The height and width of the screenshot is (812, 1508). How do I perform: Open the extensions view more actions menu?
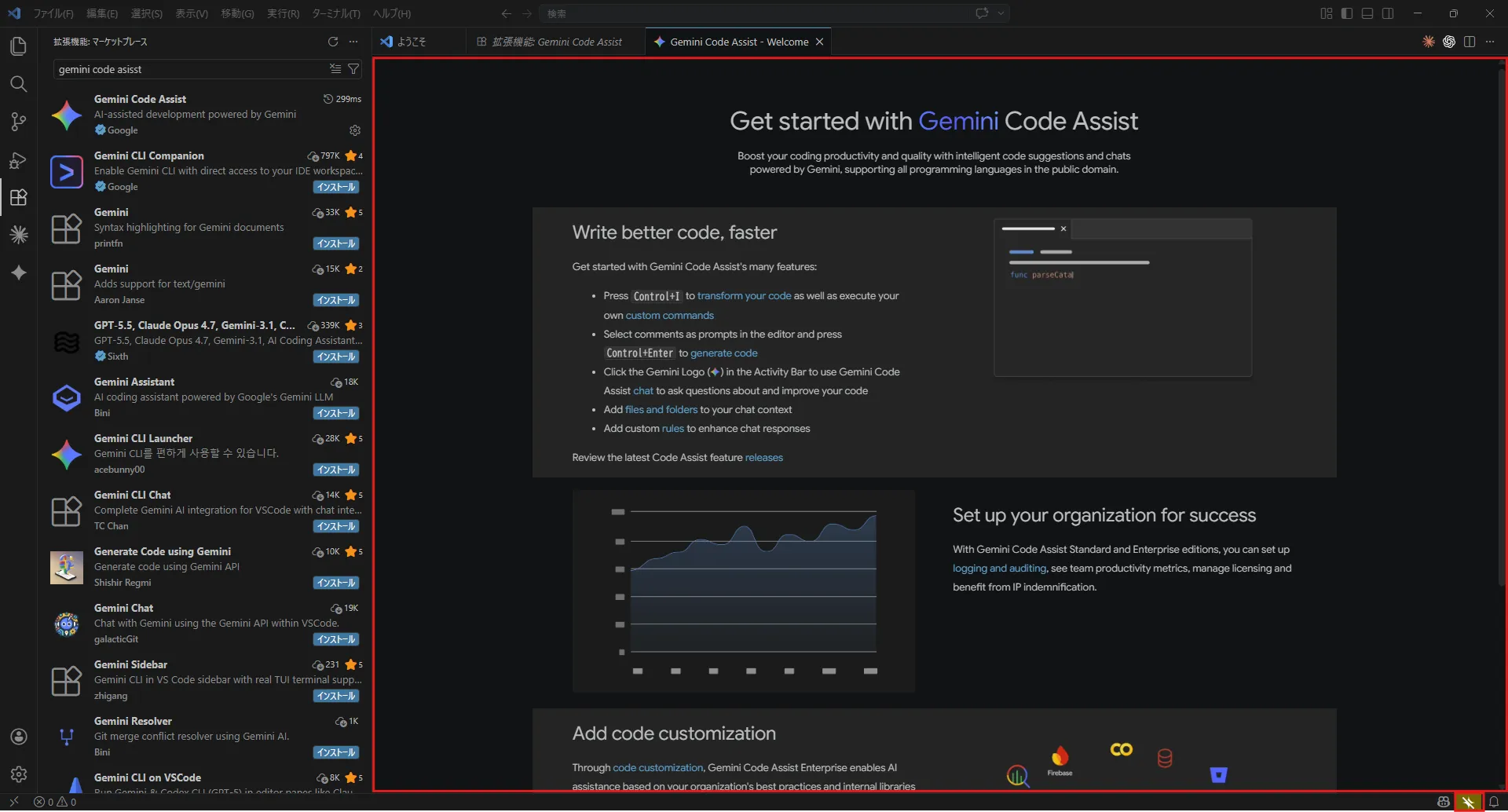pos(353,42)
